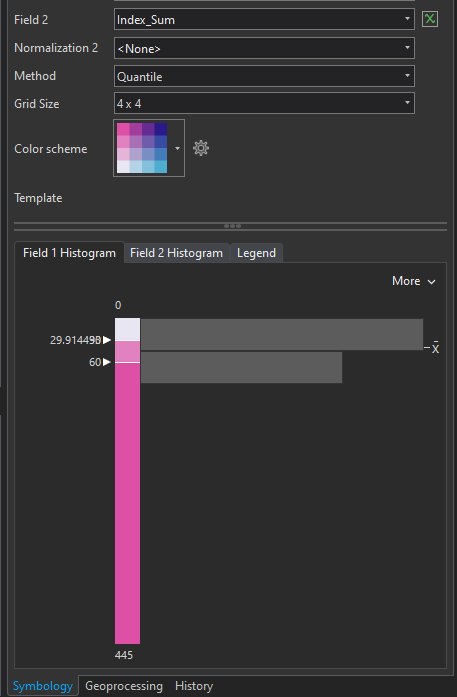Open the Field 2 Index_Sum dropdown

tap(264, 20)
